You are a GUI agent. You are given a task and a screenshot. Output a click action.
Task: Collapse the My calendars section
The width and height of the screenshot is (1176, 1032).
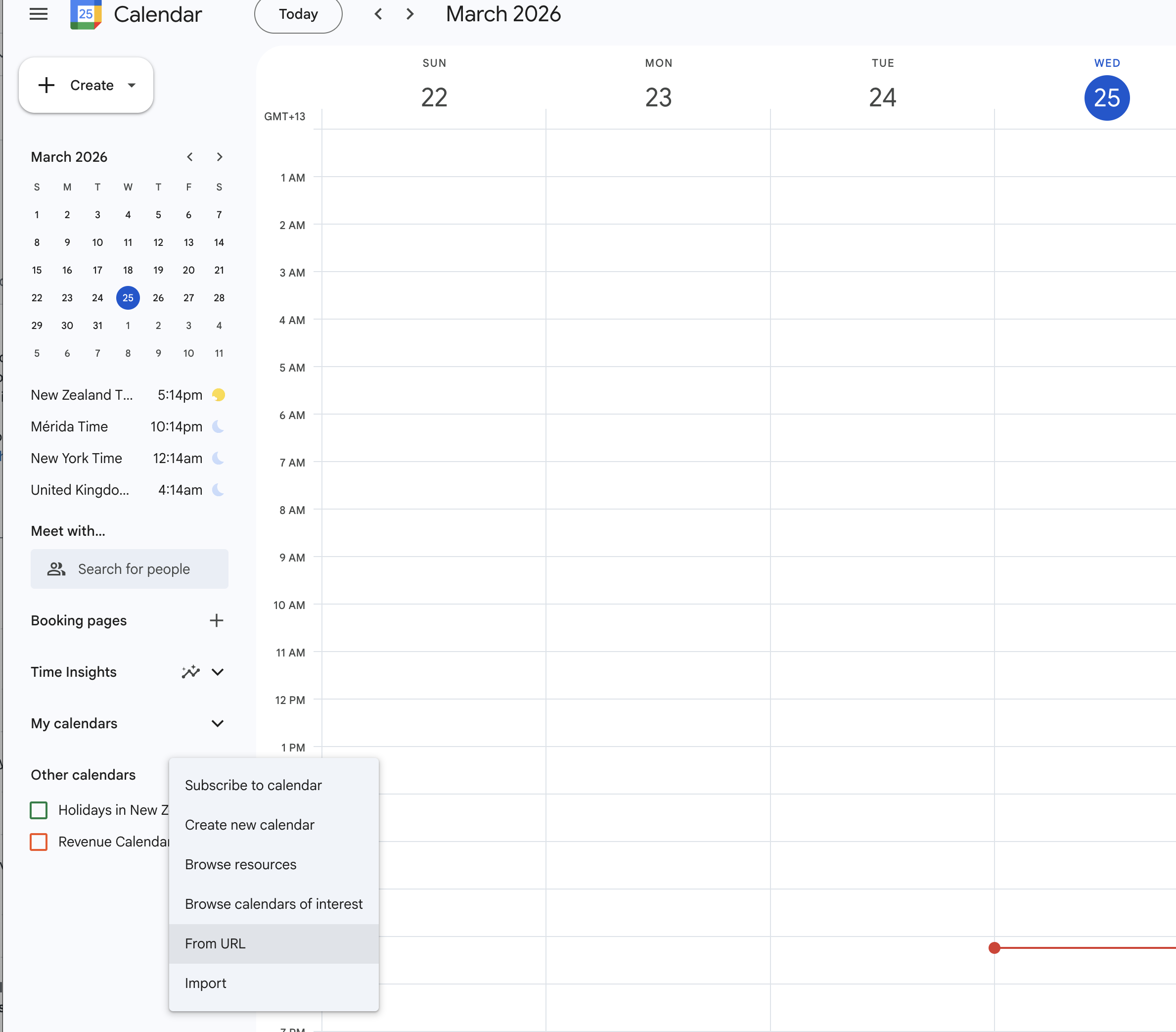[x=218, y=723]
